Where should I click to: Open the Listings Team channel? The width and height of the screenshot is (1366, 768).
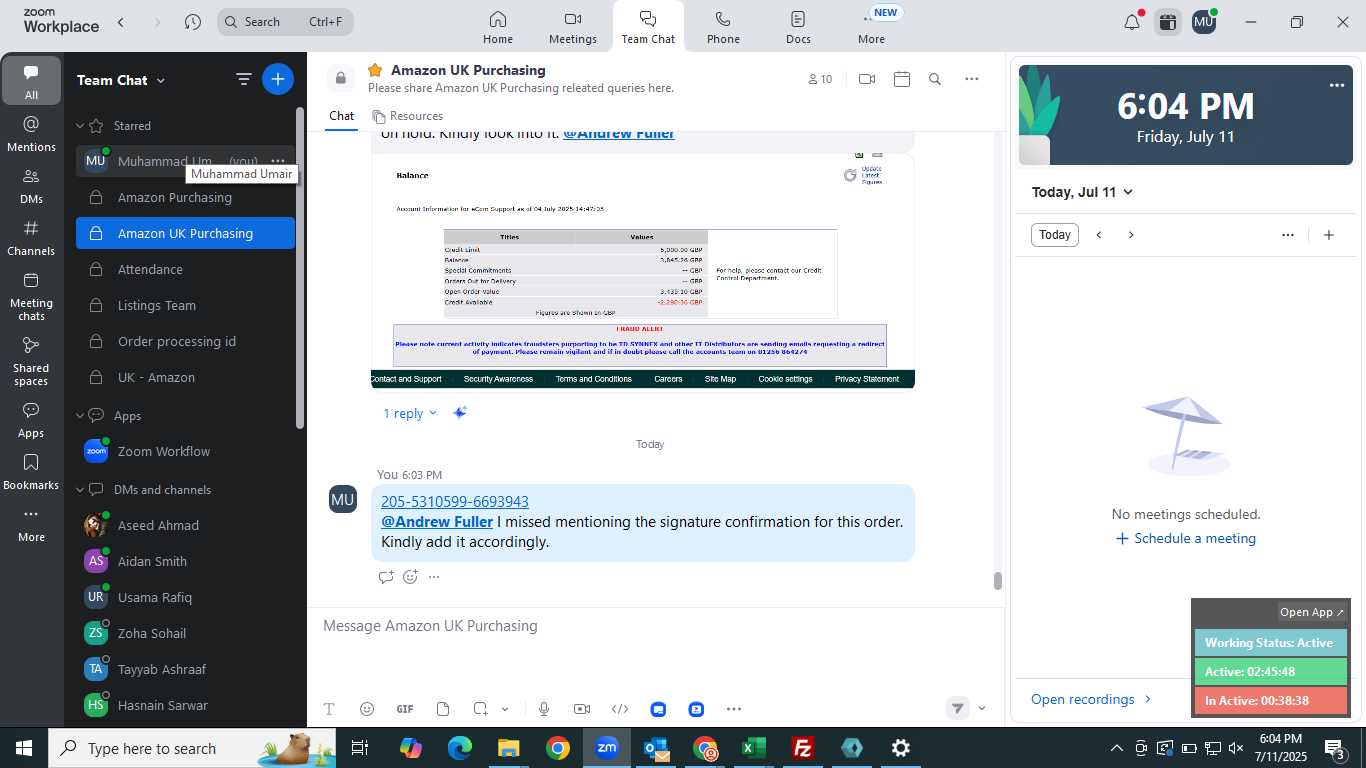185,305
